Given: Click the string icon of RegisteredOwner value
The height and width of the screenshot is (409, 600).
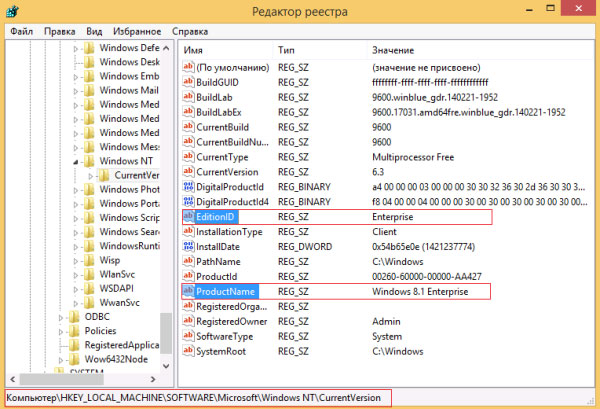Looking at the screenshot, I should coord(188,321).
